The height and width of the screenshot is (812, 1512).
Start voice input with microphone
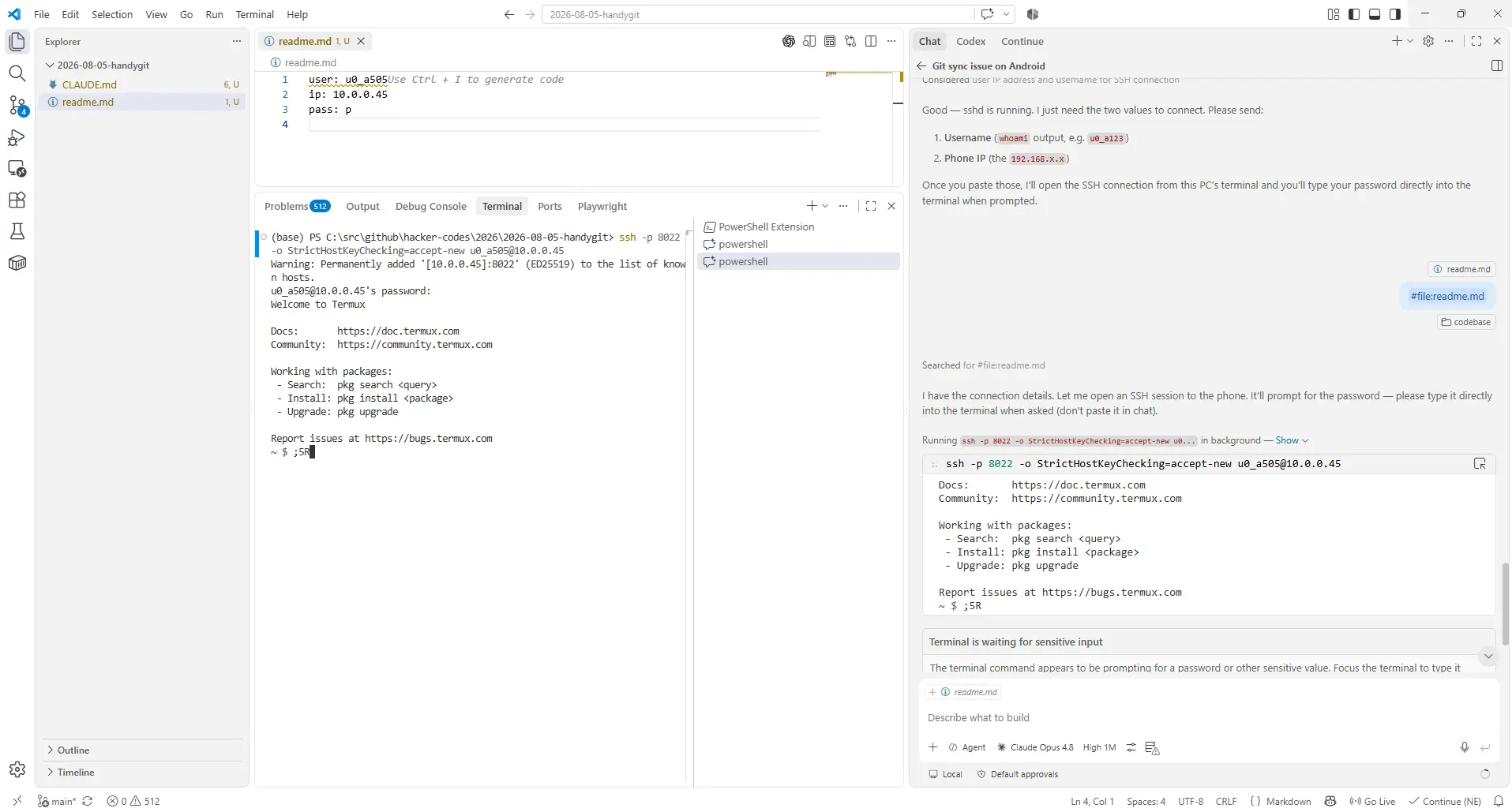pos(1465,747)
